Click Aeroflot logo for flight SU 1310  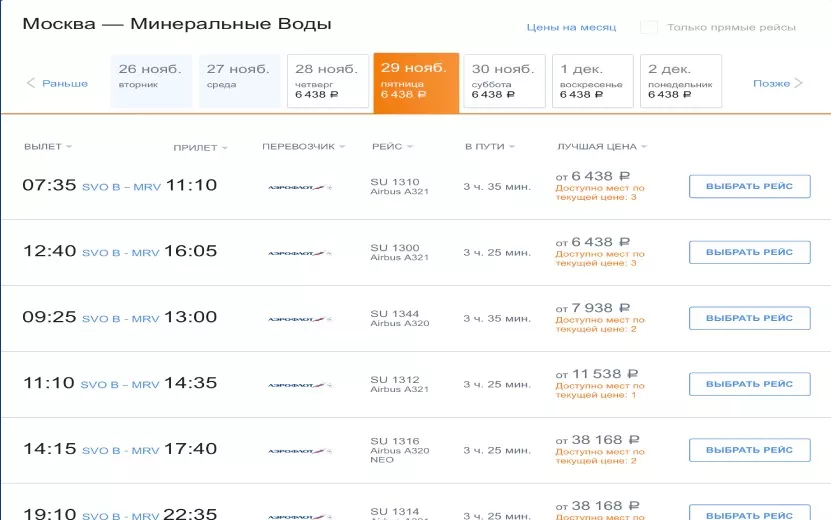pyautogui.click(x=300, y=186)
